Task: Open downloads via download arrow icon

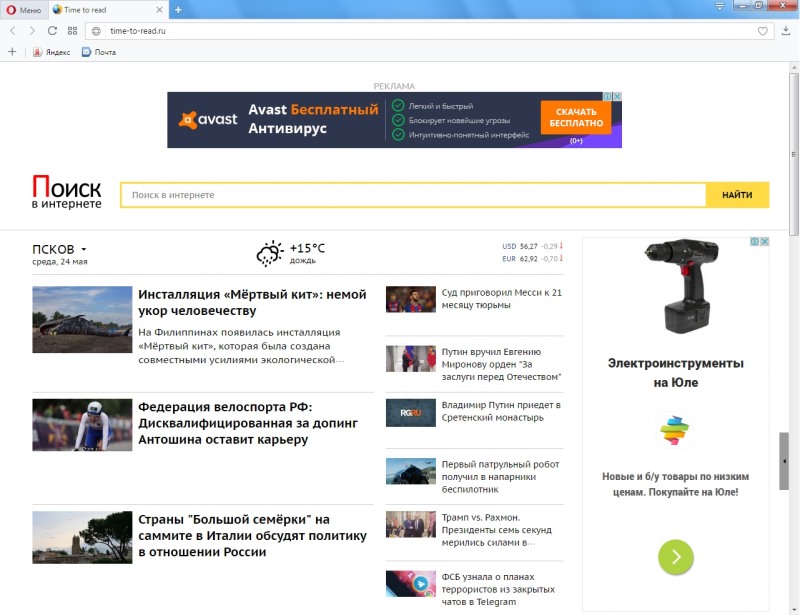Action: (x=786, y=31)
